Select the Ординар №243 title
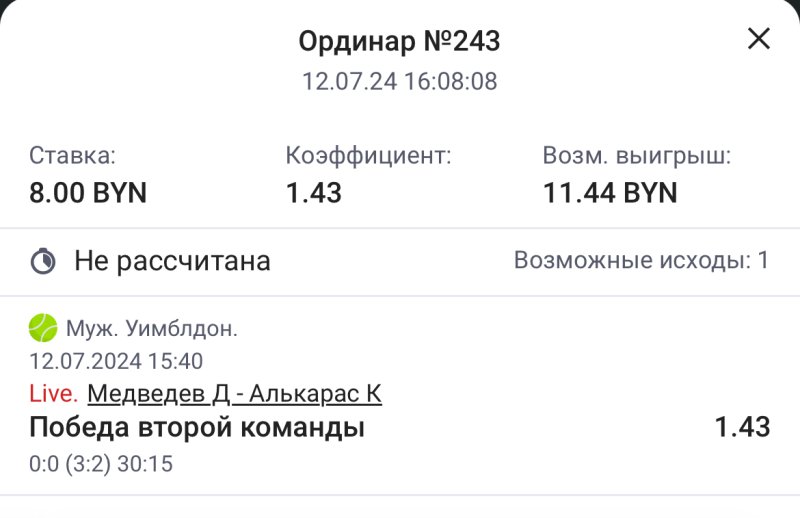Screen dimensions: 800x518 pyautogui.click(x=399, y=41)
